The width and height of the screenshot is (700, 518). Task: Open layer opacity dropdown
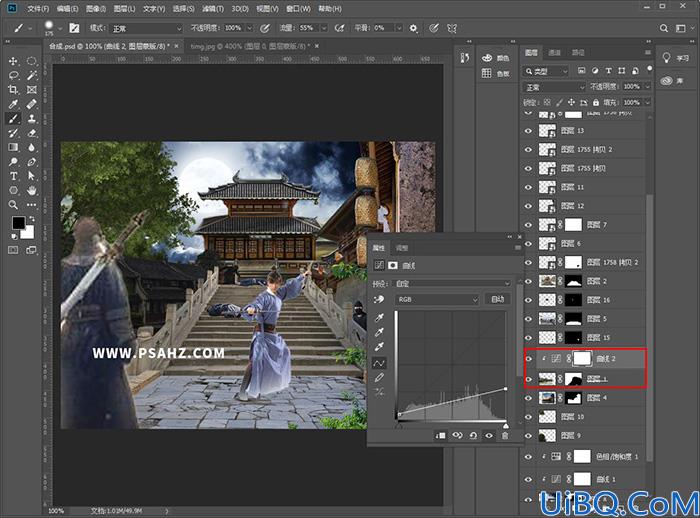[647, 87]
